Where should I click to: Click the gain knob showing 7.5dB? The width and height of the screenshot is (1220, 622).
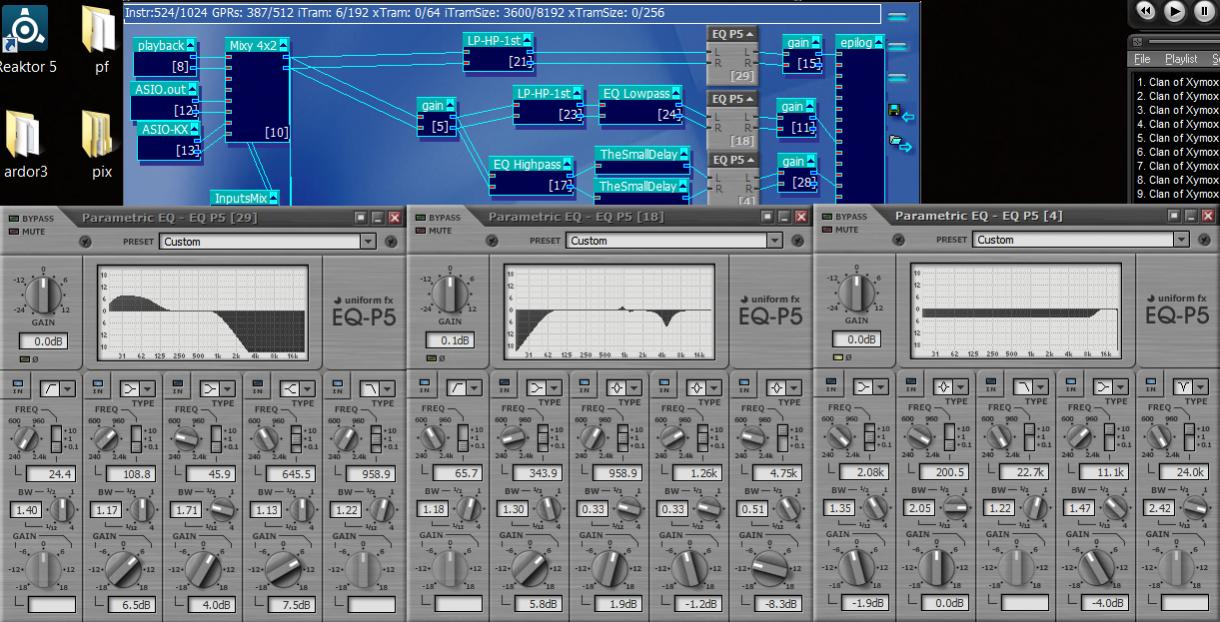[x=284, y=568]
